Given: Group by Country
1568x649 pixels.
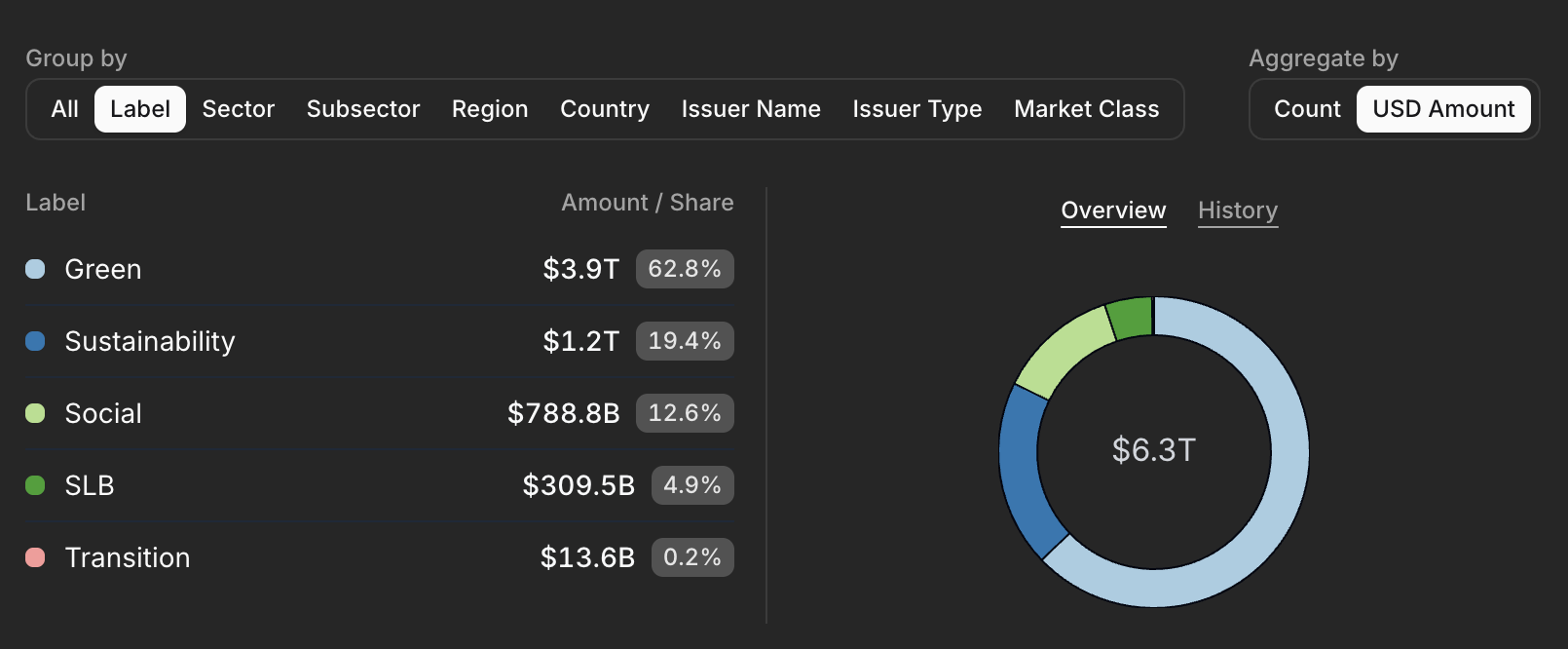Looking at the screenshot, I should [x=605, y=109].
